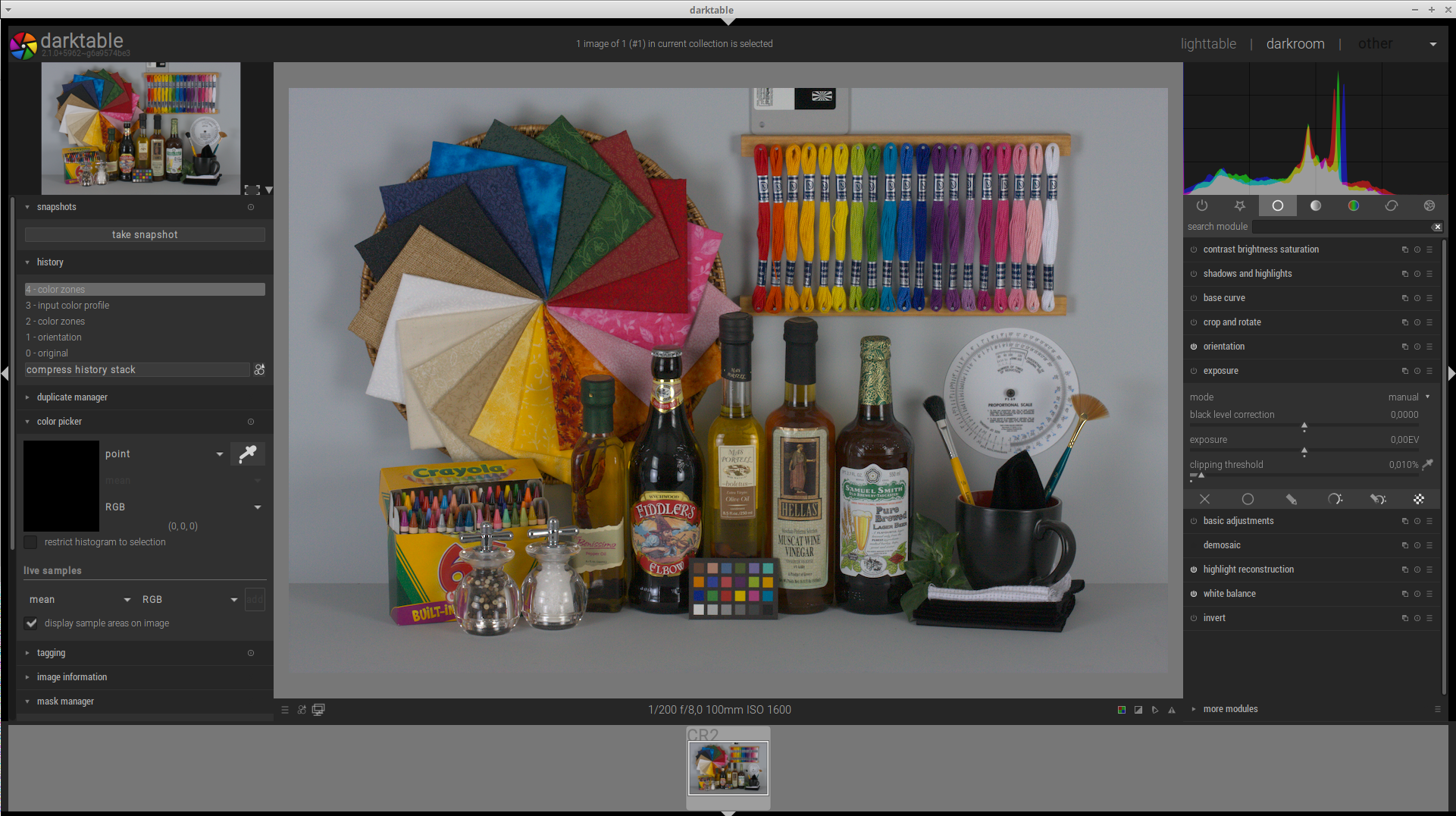Switch on shadows and highlights module
This screenshot has width=1456, height=816.
[x=1194, y=274]
